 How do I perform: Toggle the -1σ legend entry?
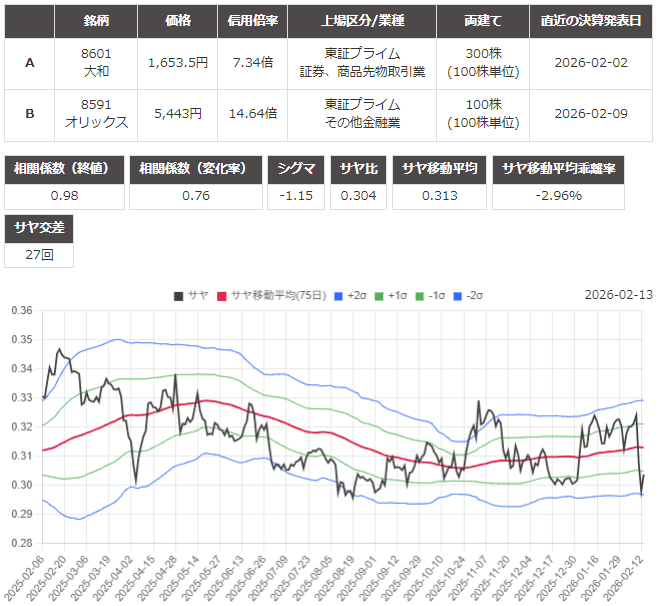434,295
